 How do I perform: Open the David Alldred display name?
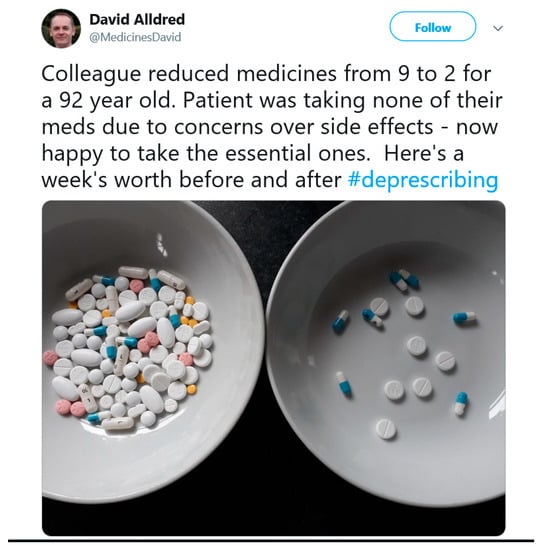point(137,19)
